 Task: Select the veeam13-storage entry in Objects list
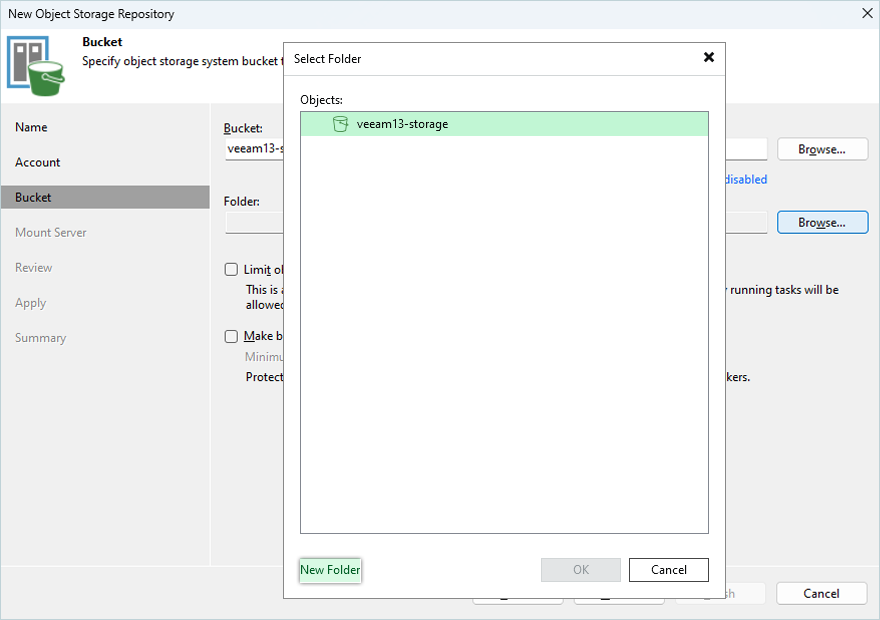(402, 124)
